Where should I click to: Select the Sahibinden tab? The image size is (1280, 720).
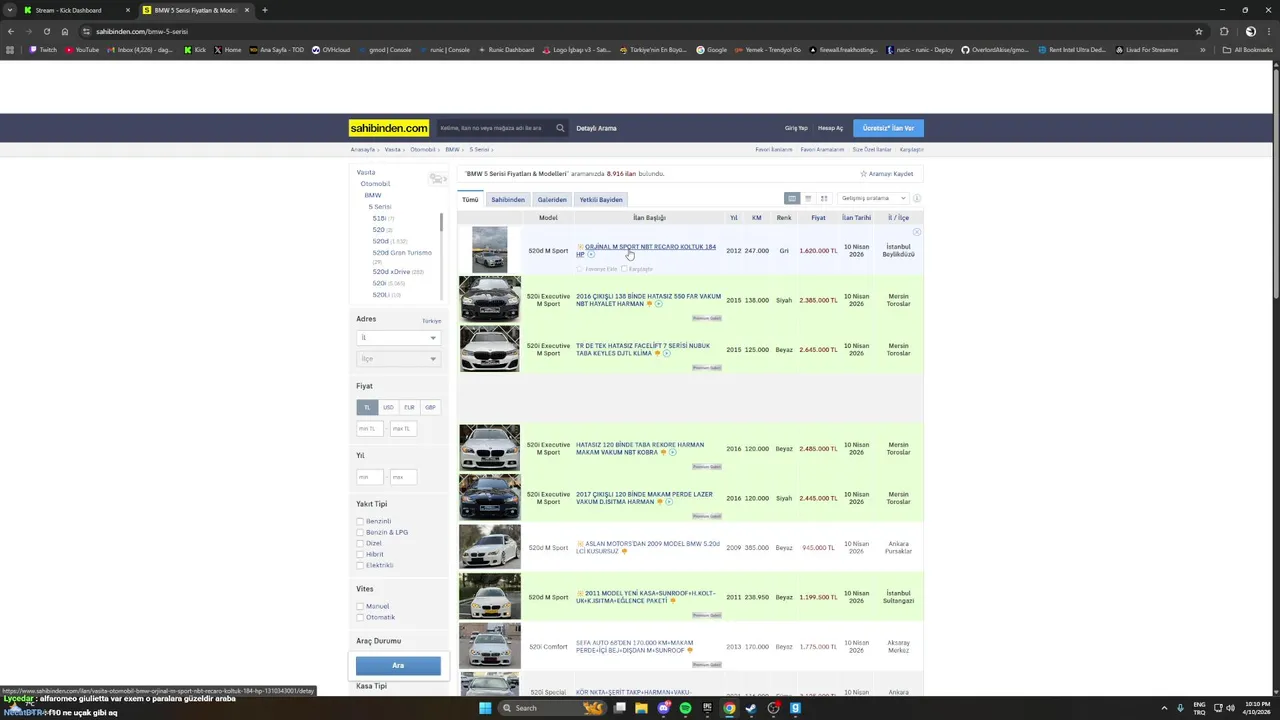click(x=508, y=199)
